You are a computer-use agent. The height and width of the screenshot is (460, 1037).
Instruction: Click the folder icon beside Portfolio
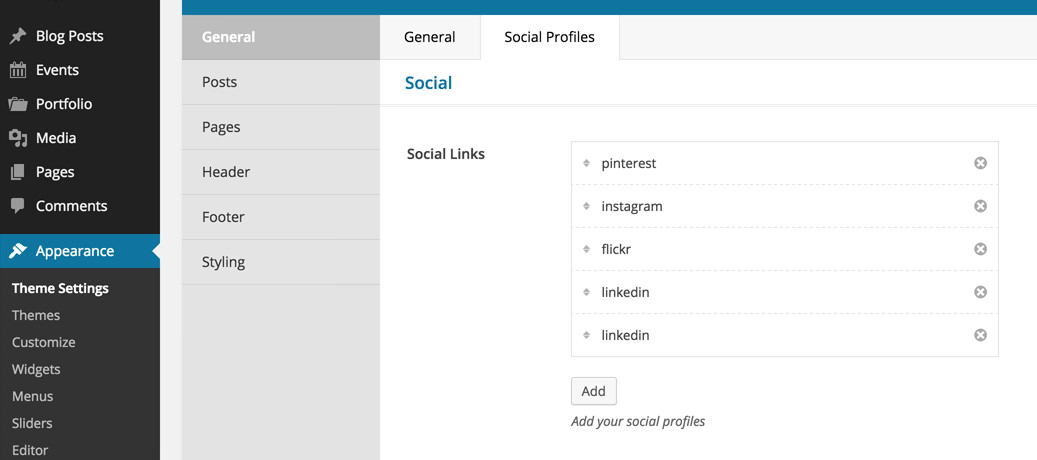coord(18,104)
